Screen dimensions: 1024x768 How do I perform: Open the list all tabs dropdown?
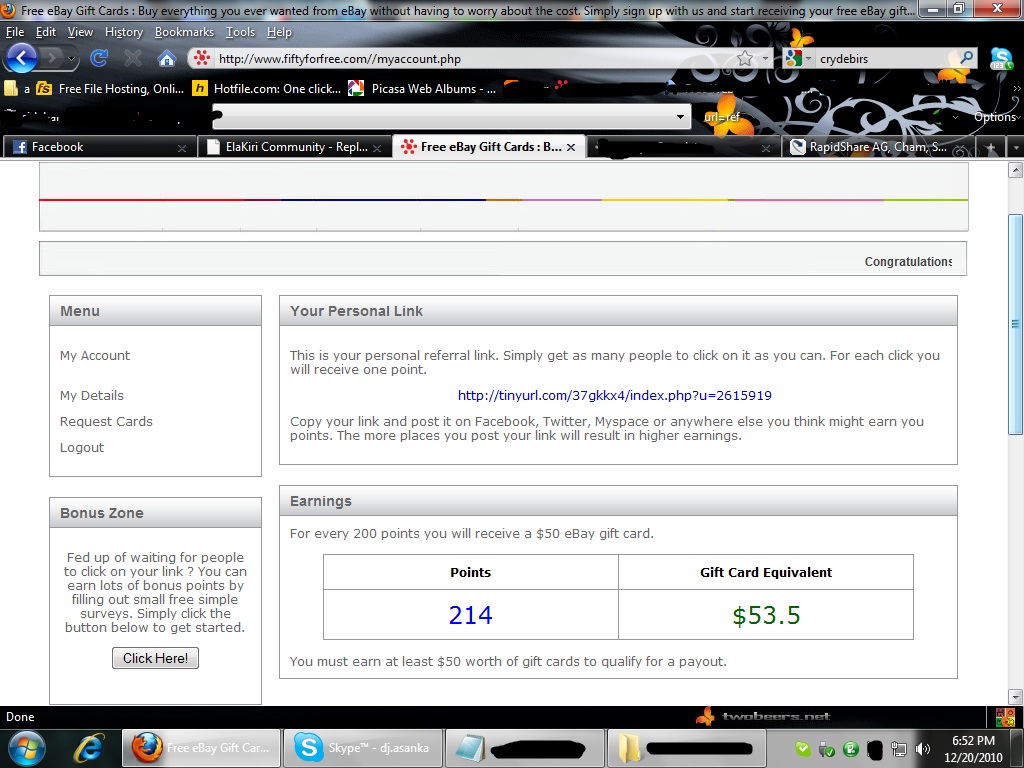pyautogui.click(x=1016, y=148)
